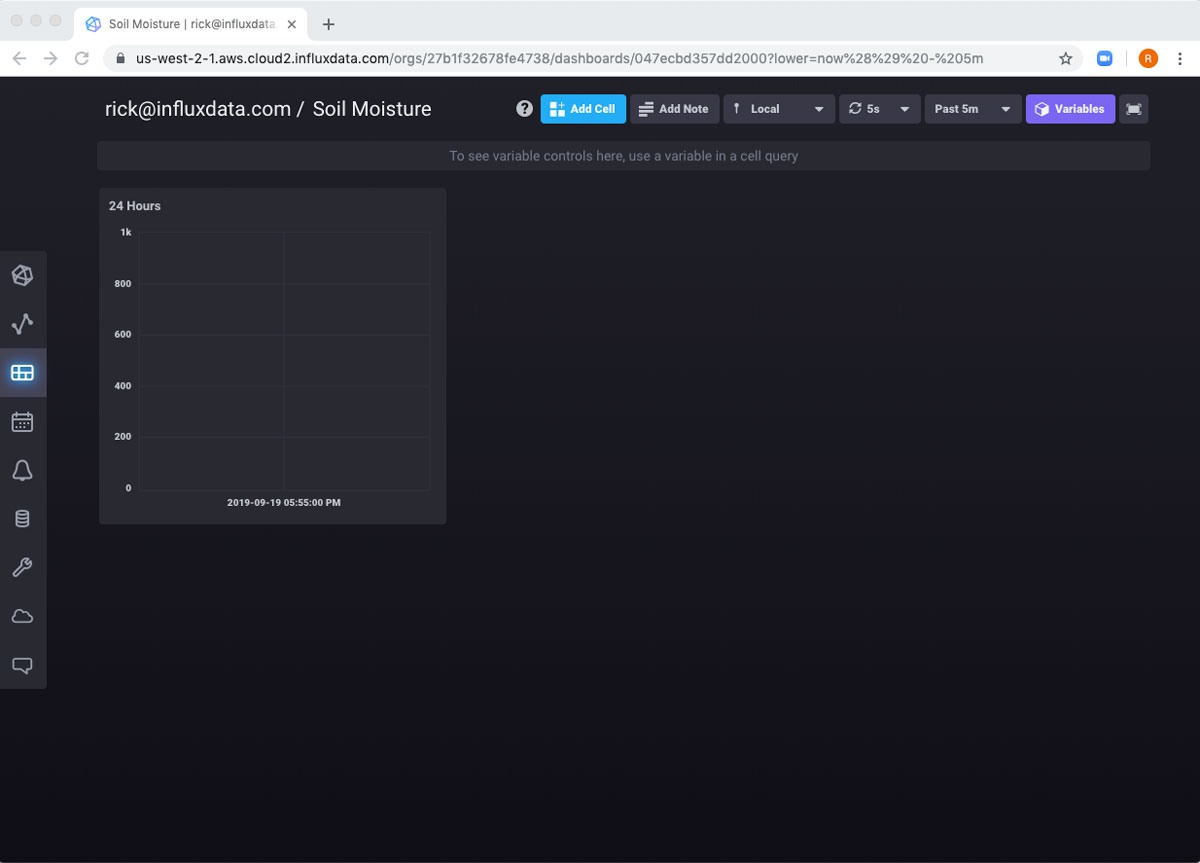Viewport: 1200px width, 863px height.
Task: Toggle the Variables controls button
Action: point(1069,109)
